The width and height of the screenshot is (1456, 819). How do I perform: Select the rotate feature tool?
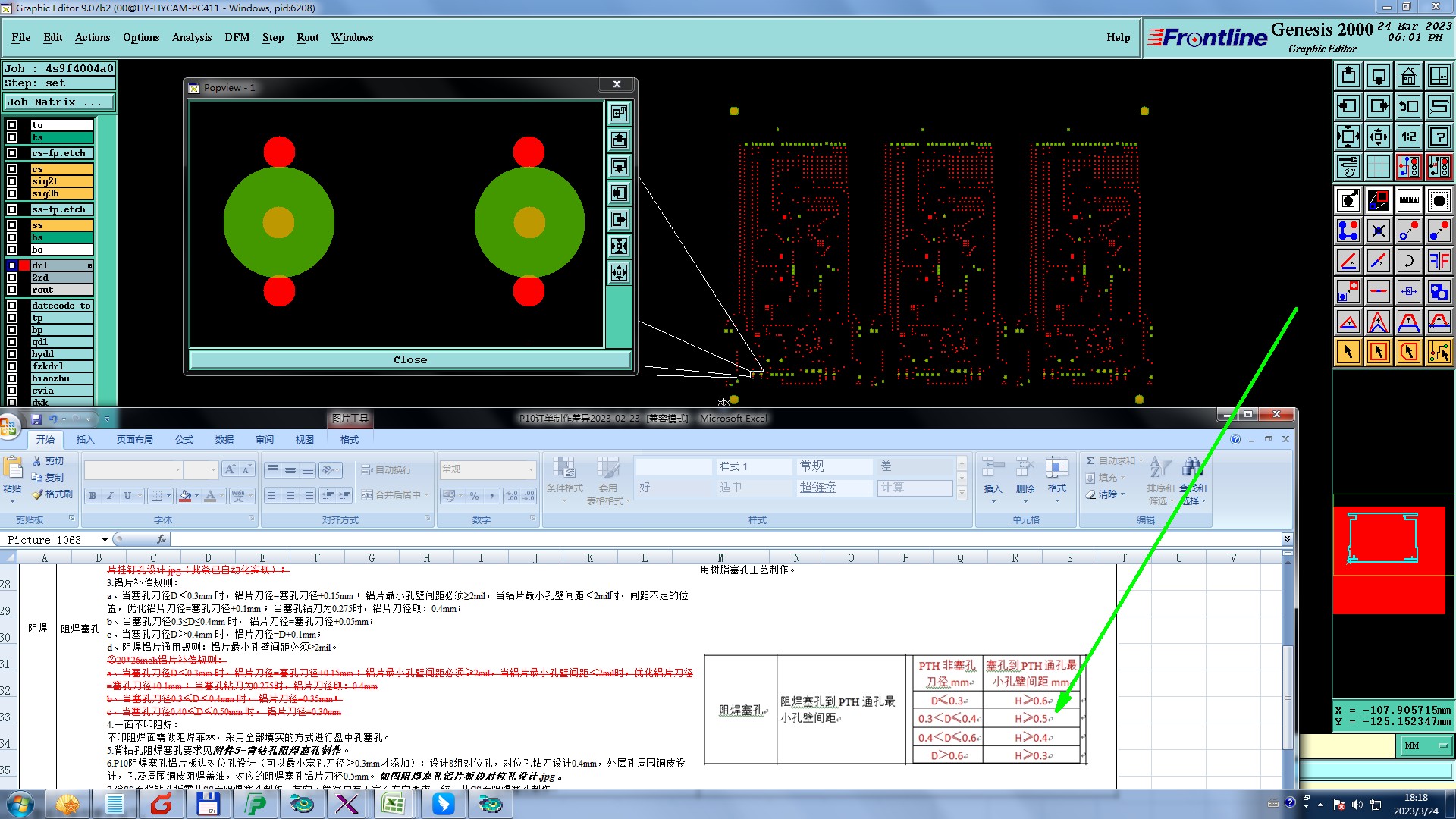[1408, 261]
